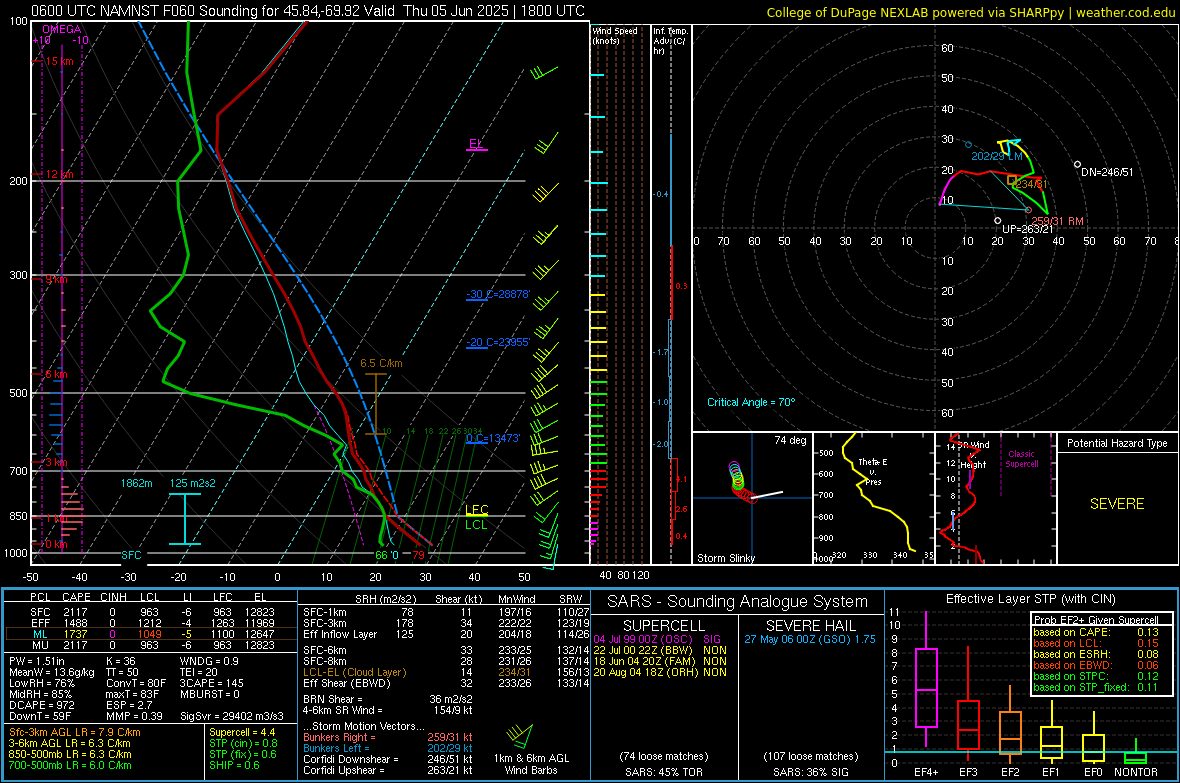Click the PW = 1.51in value
The image size is (1180, 783).
coord(37,661)
